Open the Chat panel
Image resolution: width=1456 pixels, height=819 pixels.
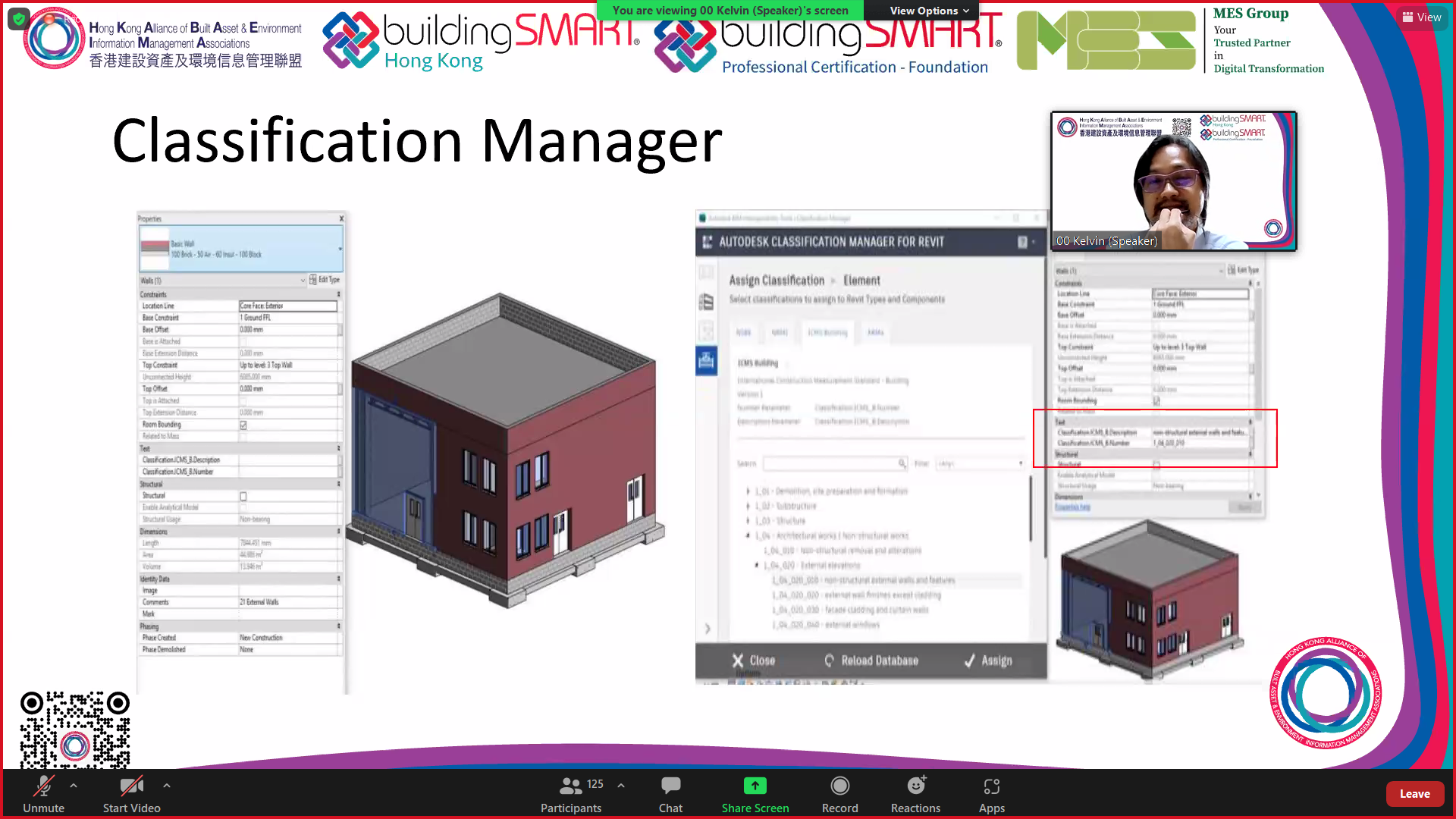tap(670, 794)
